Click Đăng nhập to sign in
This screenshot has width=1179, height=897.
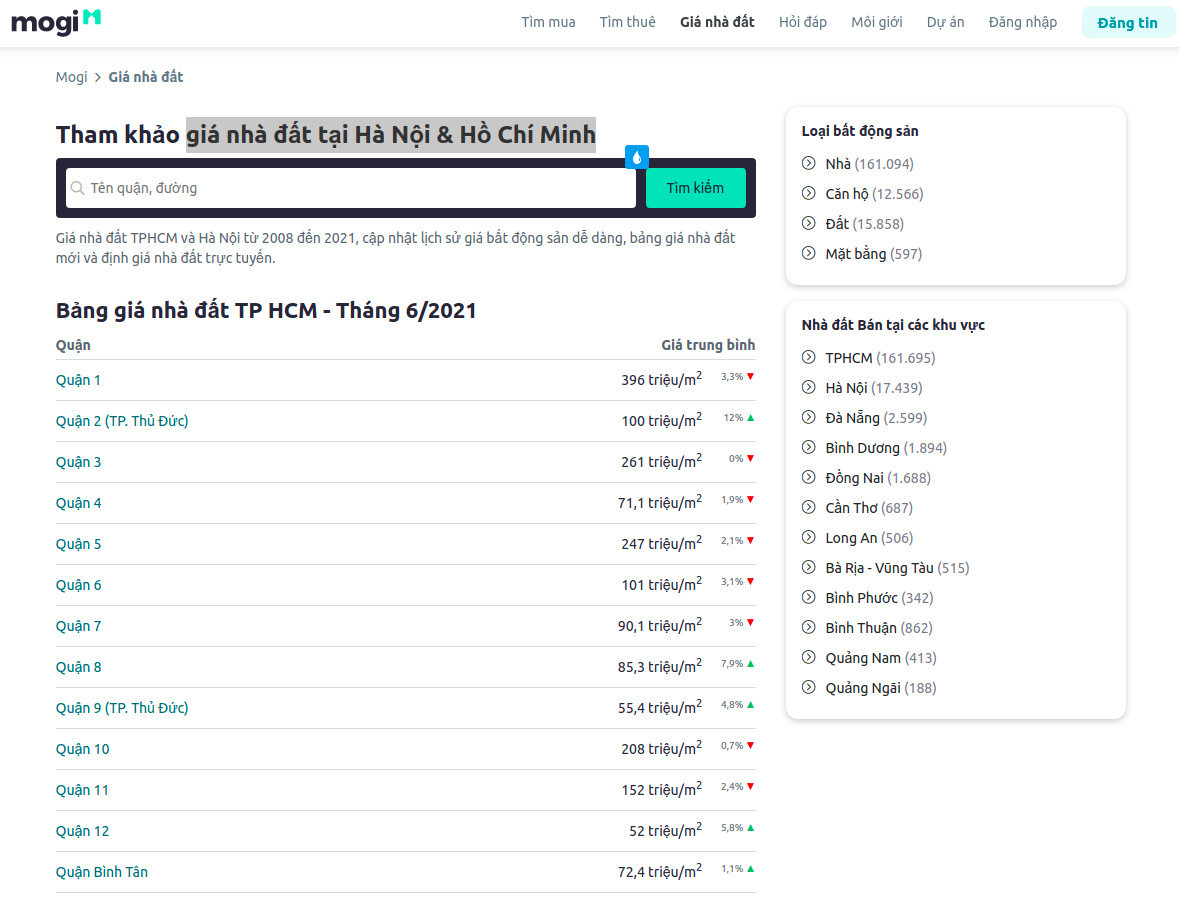1023,23
